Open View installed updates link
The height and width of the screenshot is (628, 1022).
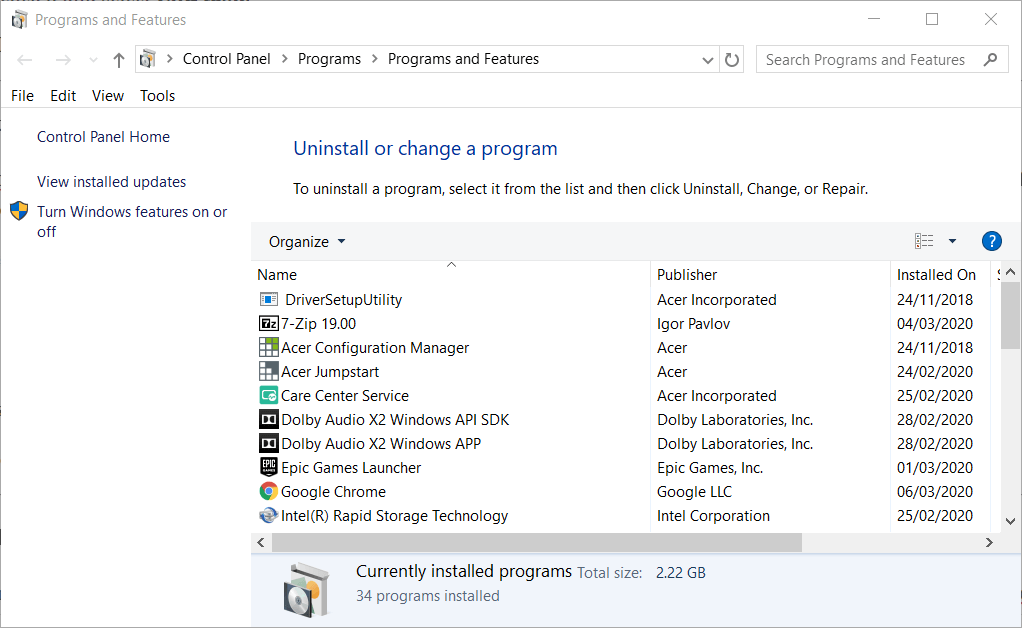pos(111,182)
